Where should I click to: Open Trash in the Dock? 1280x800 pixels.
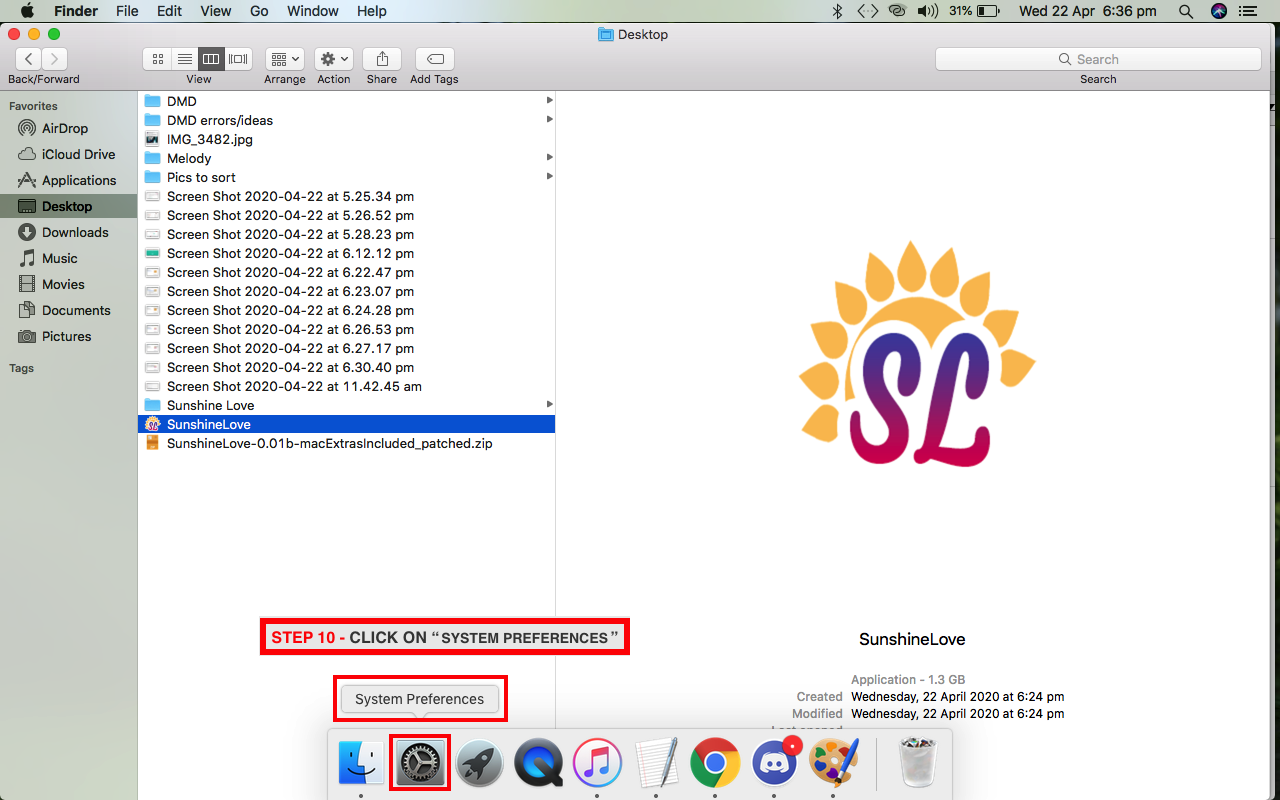pos(917,765)
